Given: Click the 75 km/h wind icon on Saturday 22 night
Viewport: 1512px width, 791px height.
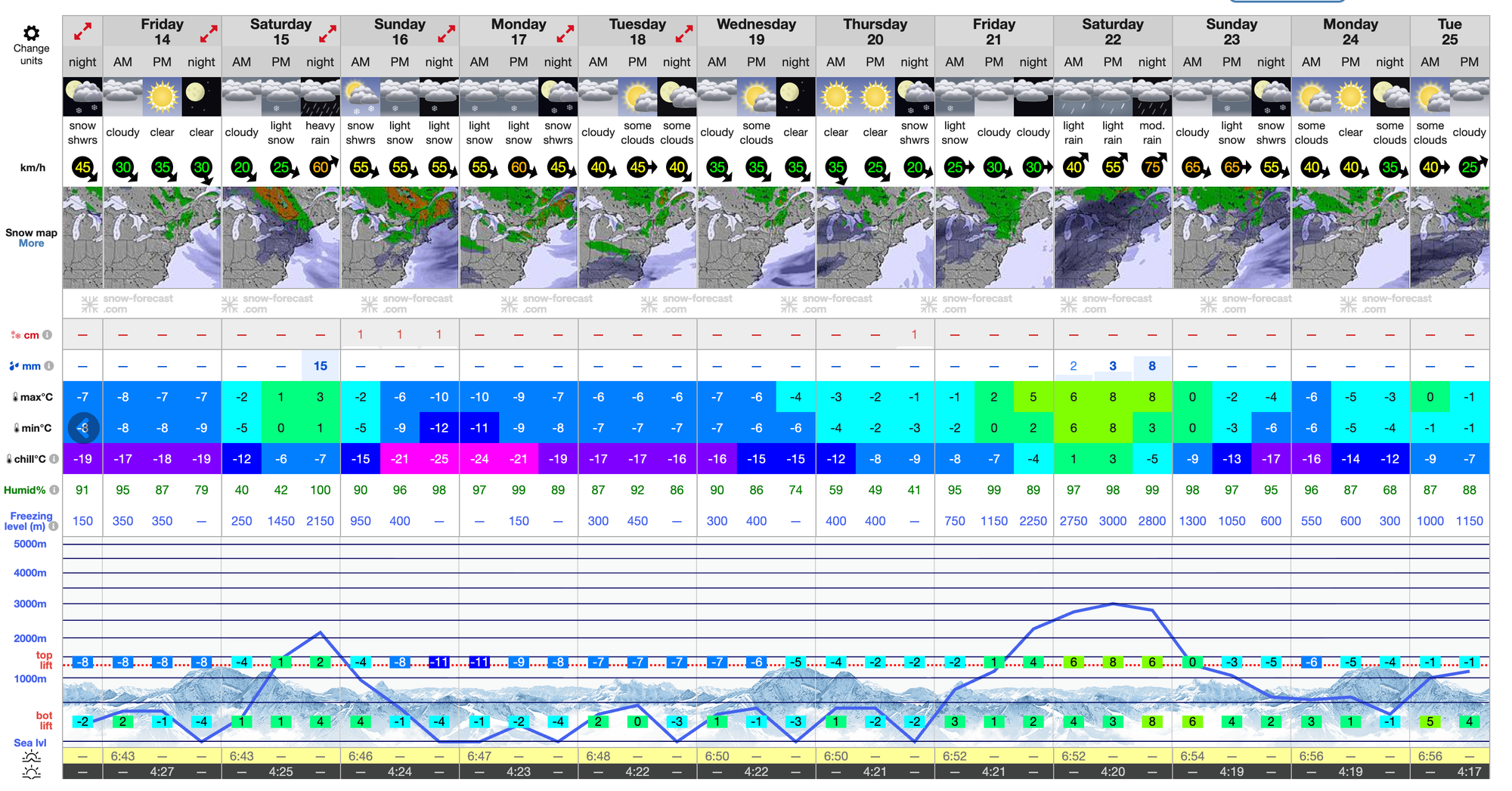Looking at the screenshot, I should coord(1152,167).
